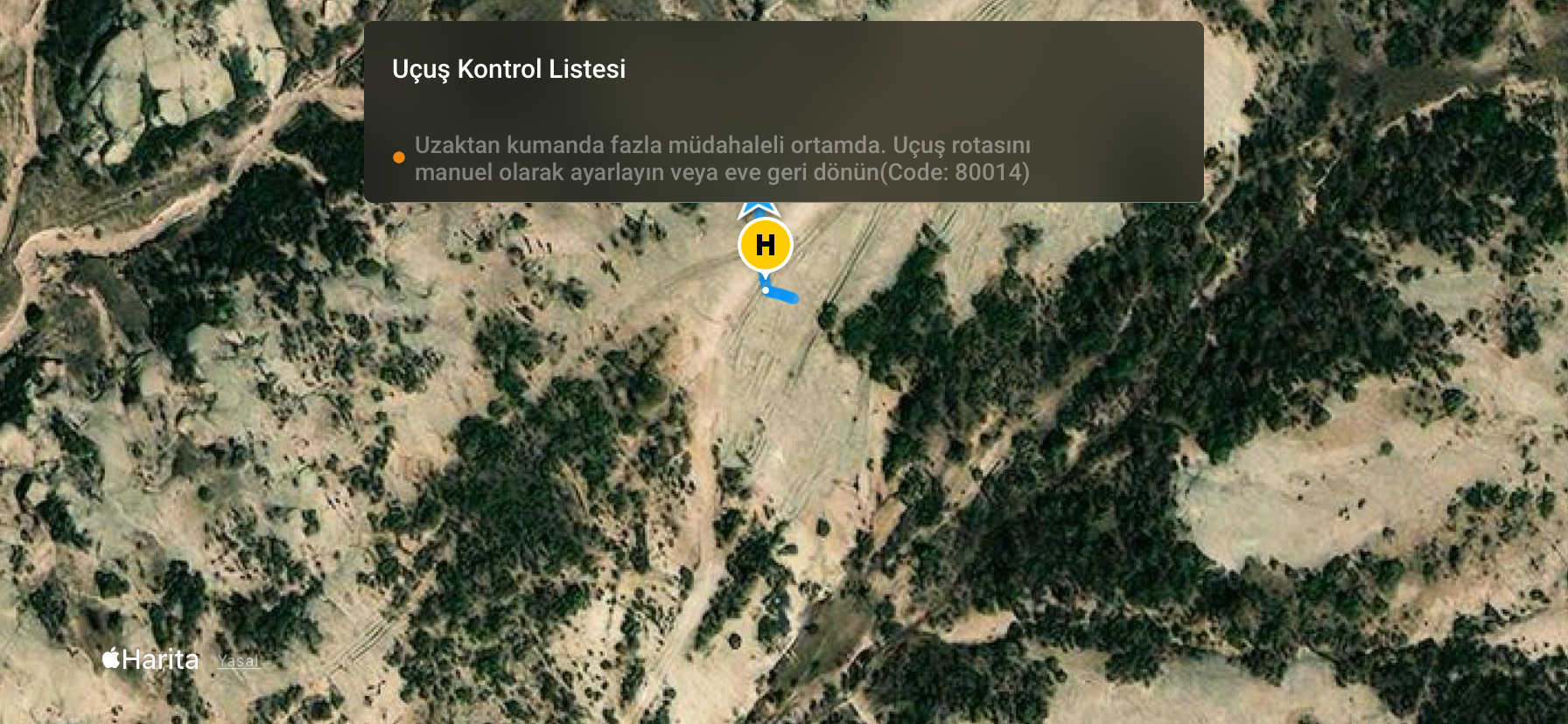The image size is (1568, 724).
Task: Click the word Kontrol in panel title
Action: pos(500,69)
